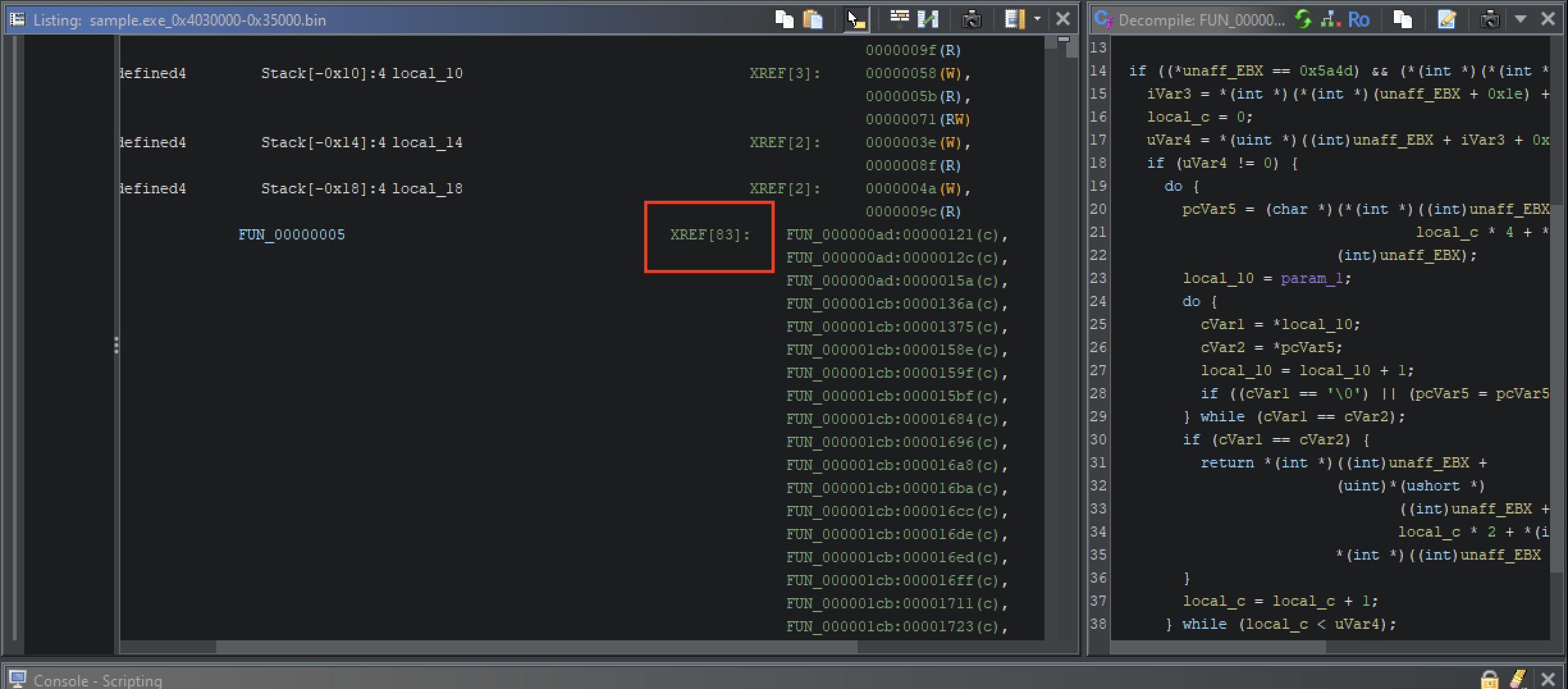Image resolution: width=1568 pixels, height=689 pixels.
Task: Open the Listing diff view icon
Action: pyautogui.click(x=928, y=20)
